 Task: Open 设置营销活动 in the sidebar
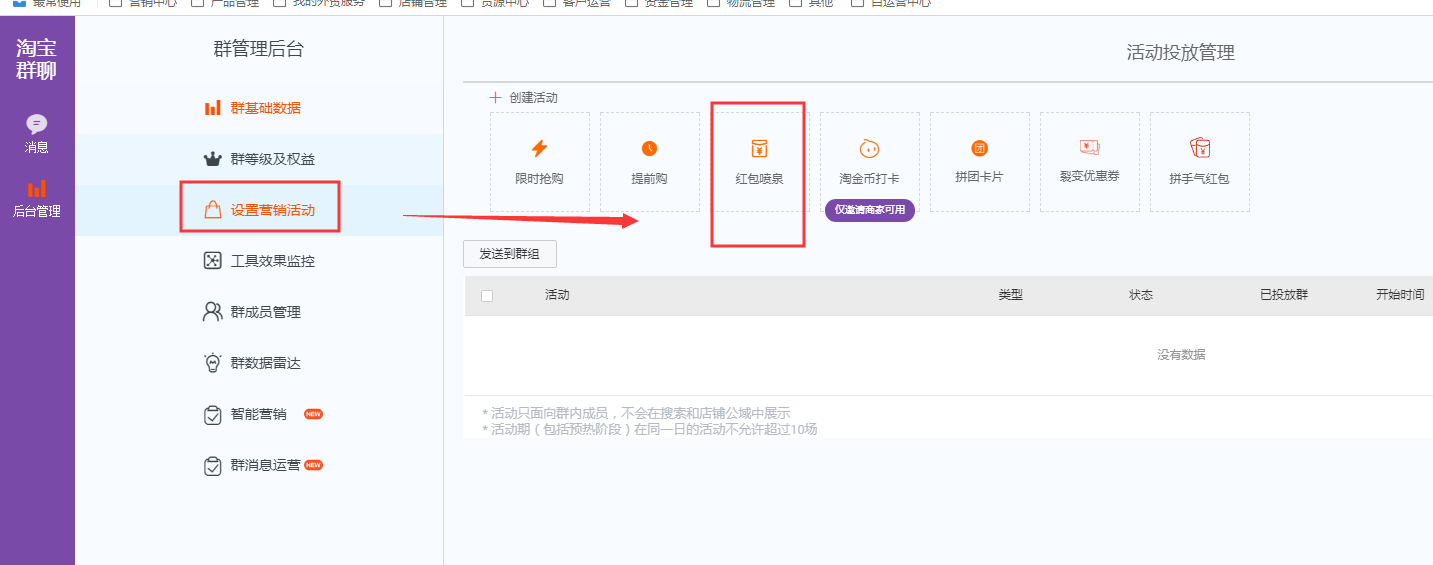(x=272, y=210)
